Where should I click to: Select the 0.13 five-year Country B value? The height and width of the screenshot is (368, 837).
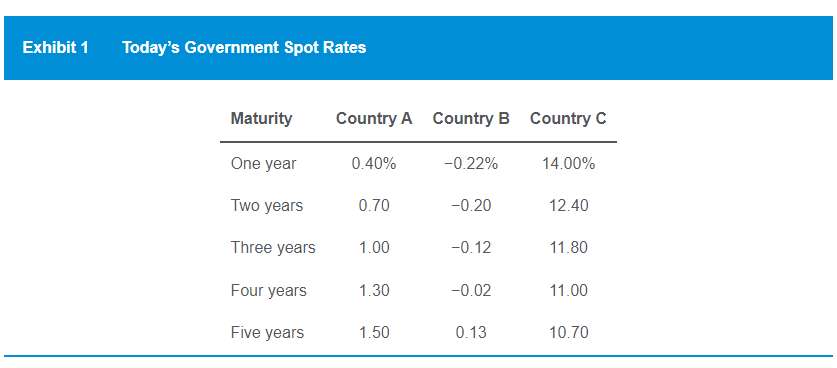pyautogui.click(x=471, y=333)
